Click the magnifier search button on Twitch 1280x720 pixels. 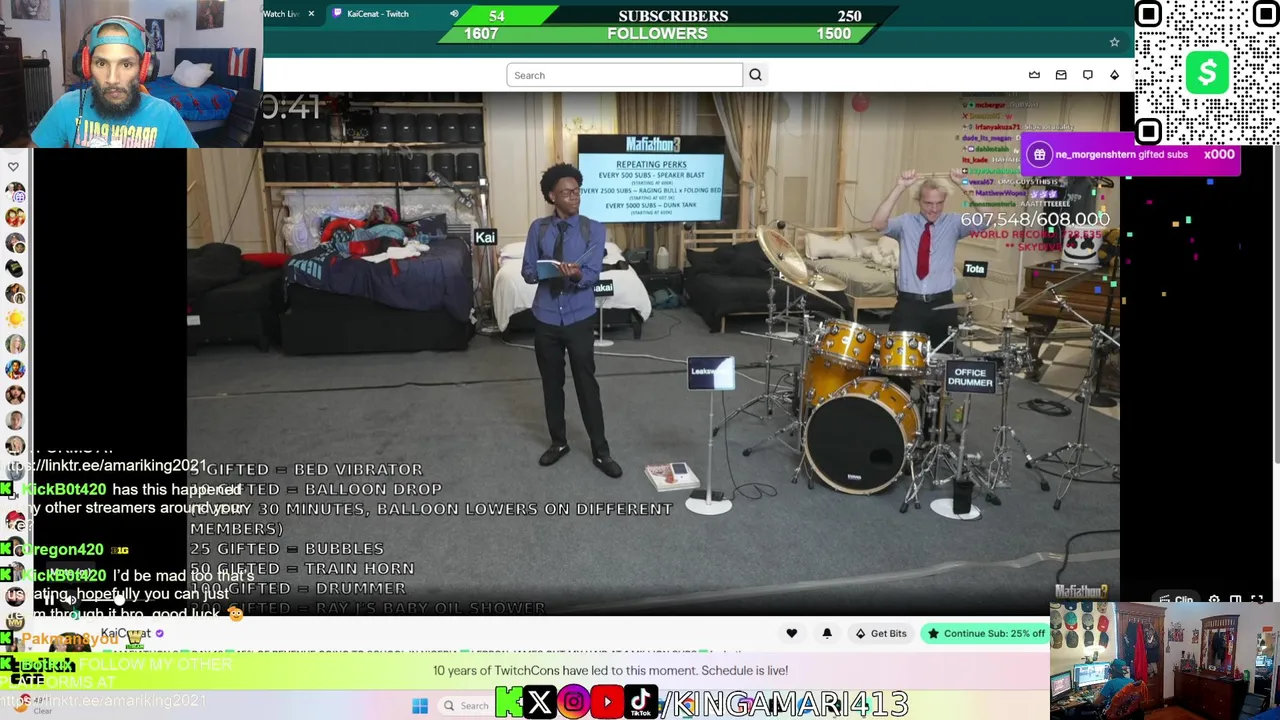pyautogui.click(x=755, y=75)
